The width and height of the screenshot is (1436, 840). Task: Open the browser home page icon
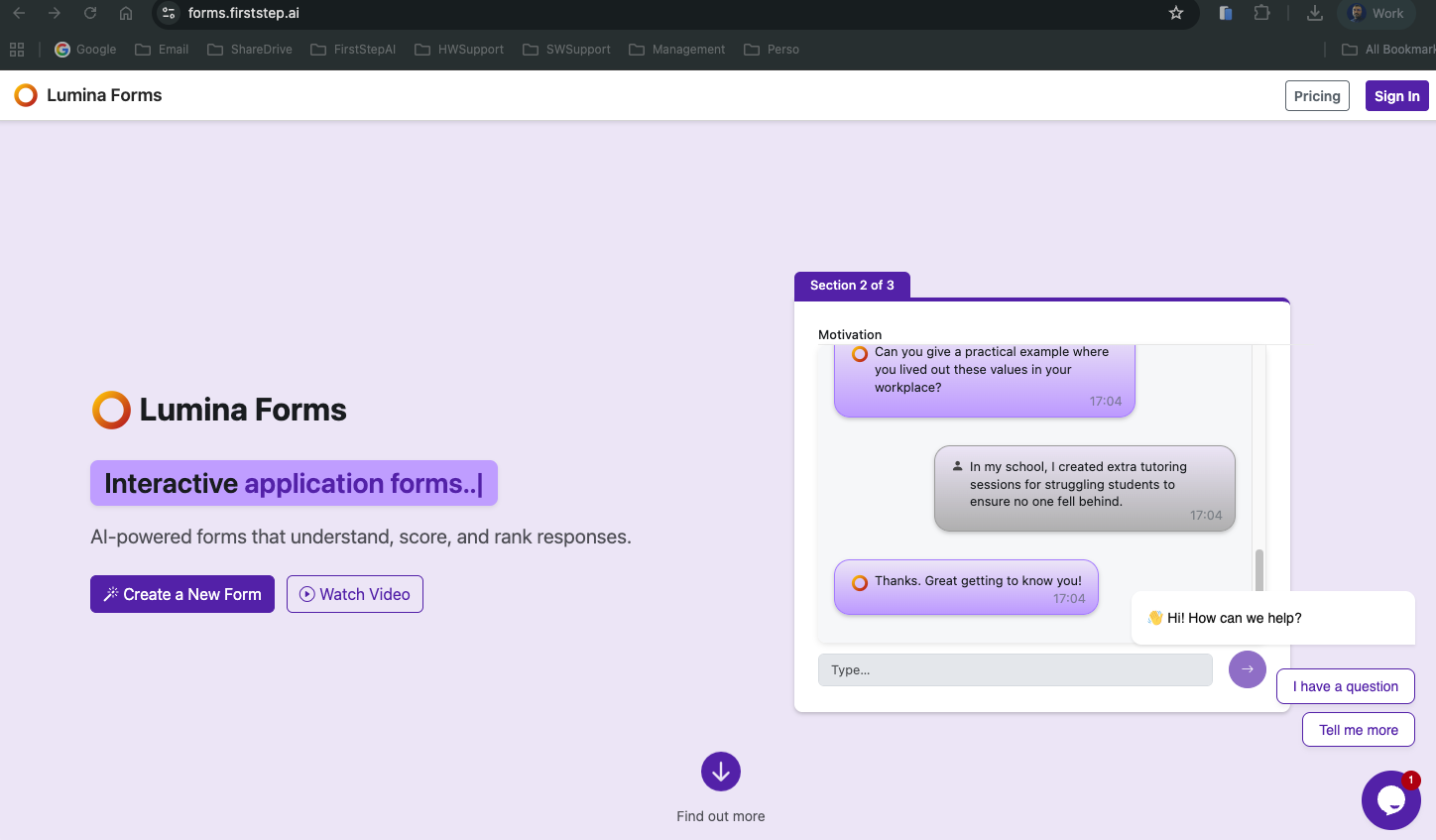(x=126, y=13)
